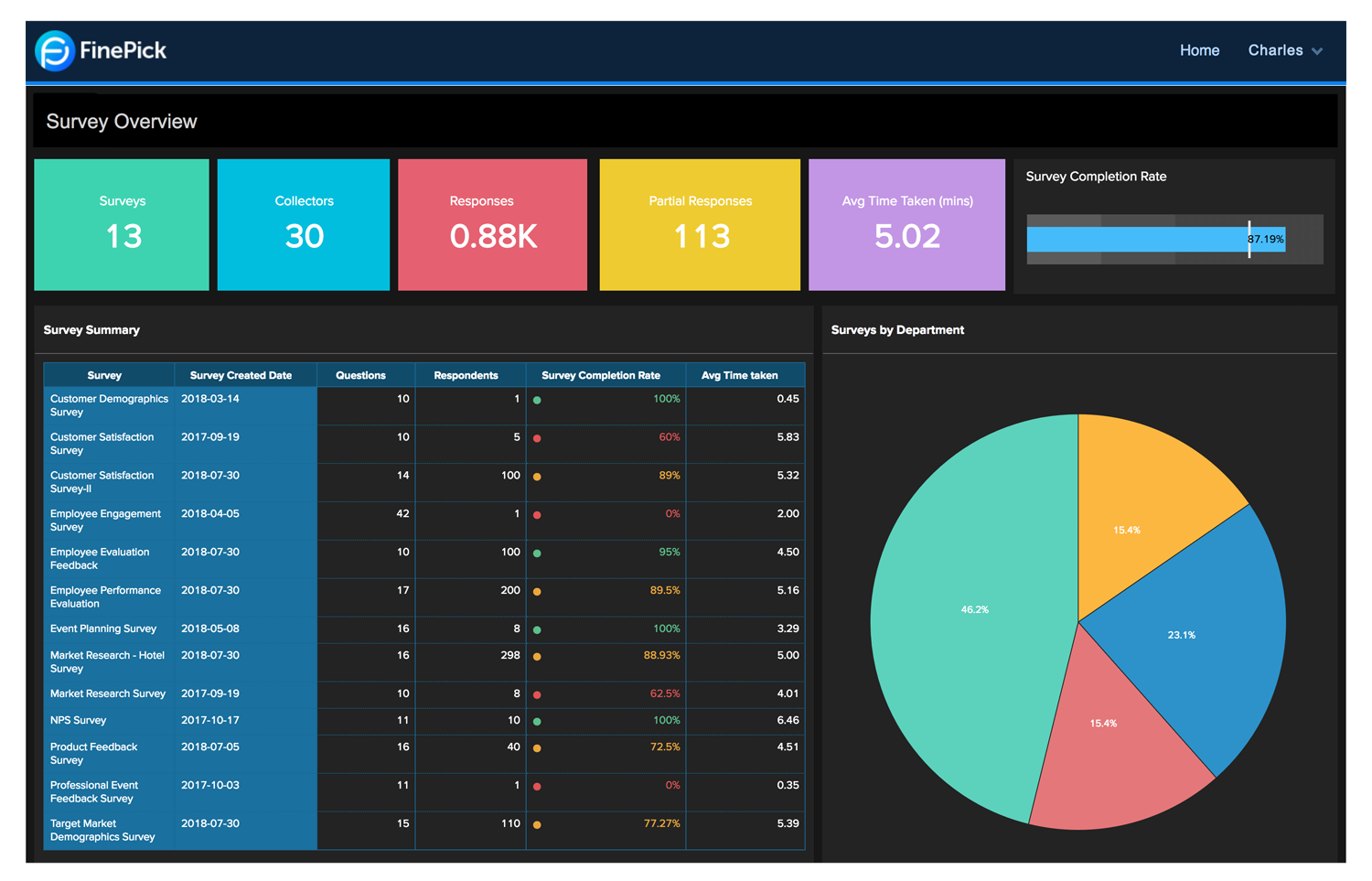Click the red status dot for Customer Satisfaction Survey

click(x=537, y=437)
